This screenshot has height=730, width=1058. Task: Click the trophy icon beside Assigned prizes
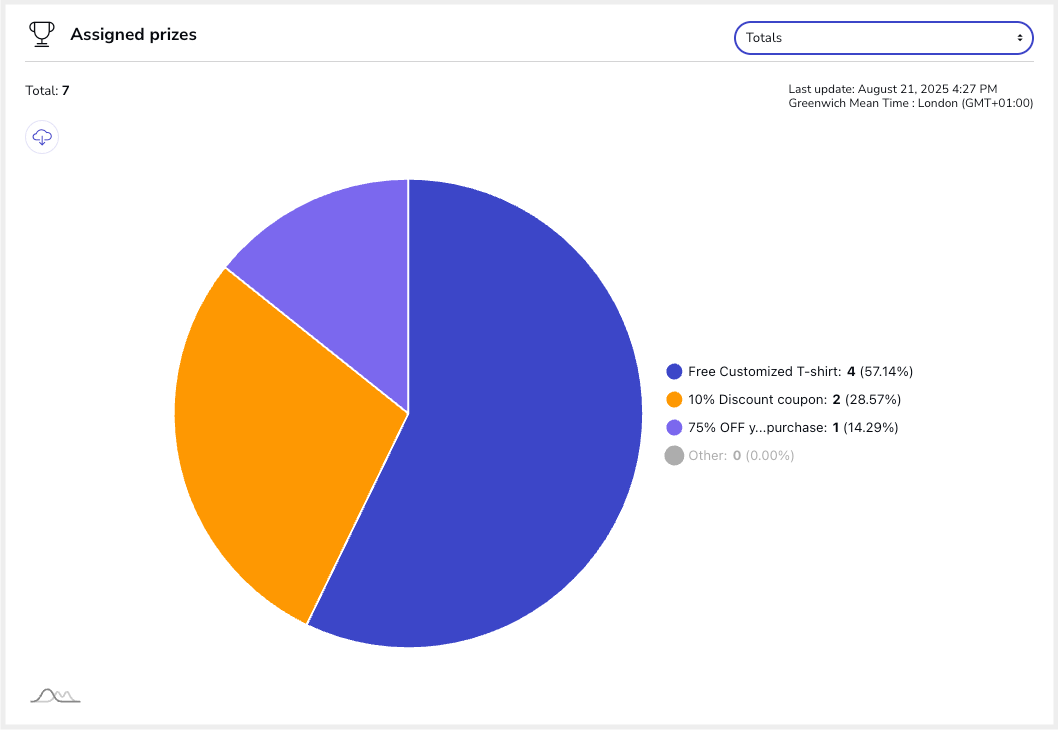41,35
